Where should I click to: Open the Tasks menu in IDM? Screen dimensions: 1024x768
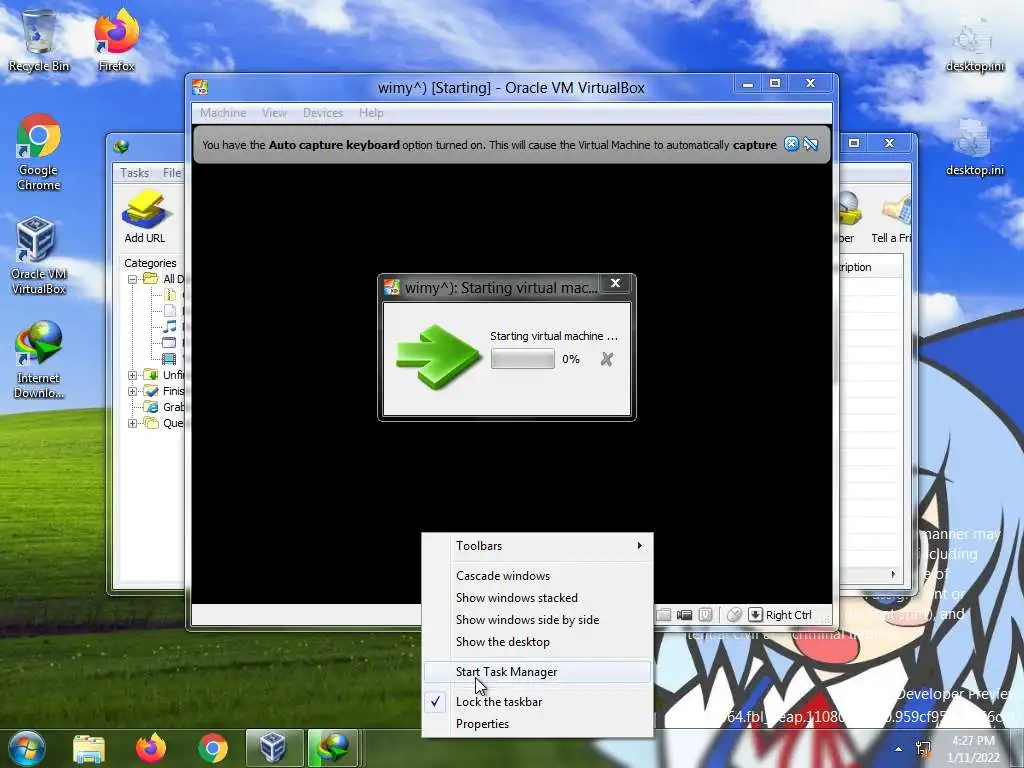tap(134, 172)
